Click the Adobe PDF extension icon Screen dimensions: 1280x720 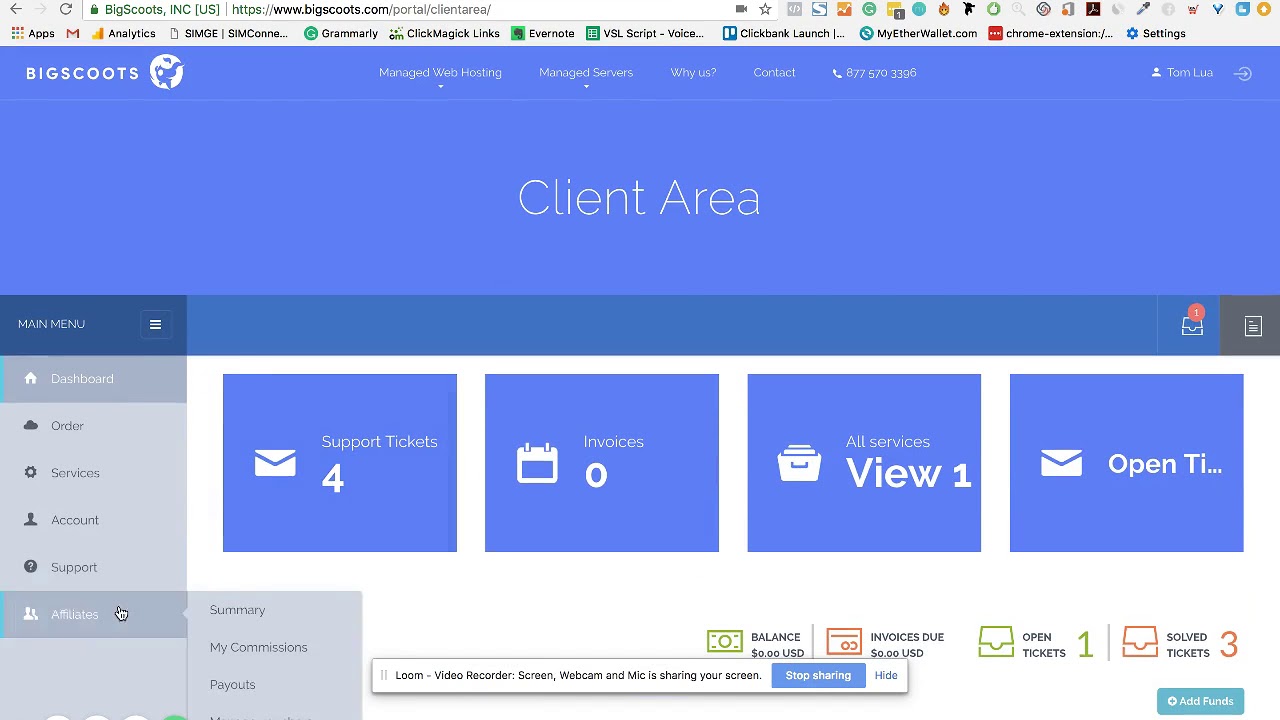pos(1093,9)
